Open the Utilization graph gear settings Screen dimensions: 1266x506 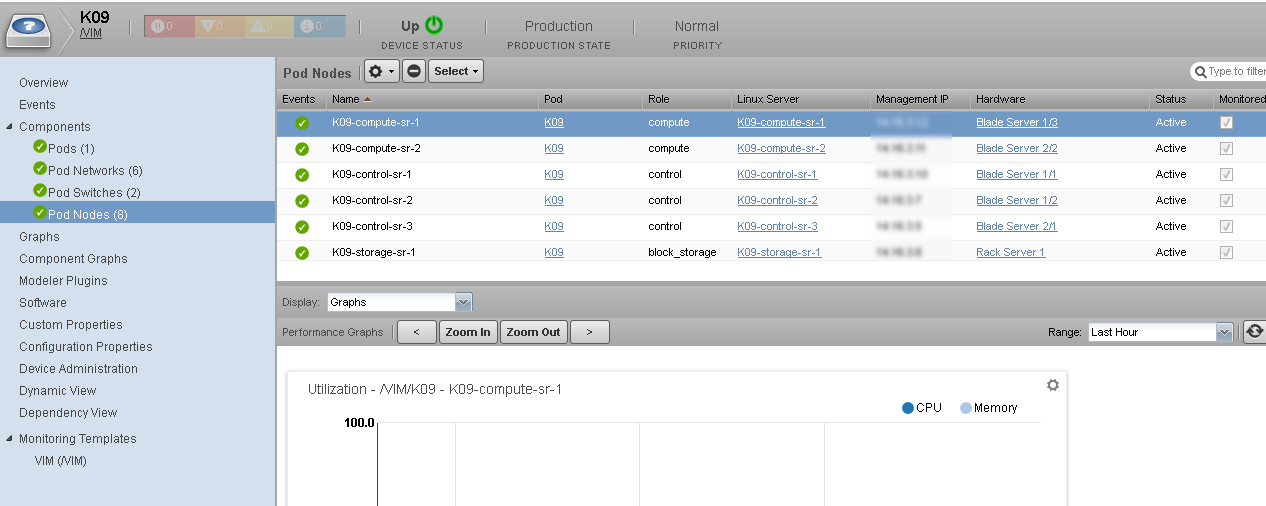click(x=1052, y=385)
